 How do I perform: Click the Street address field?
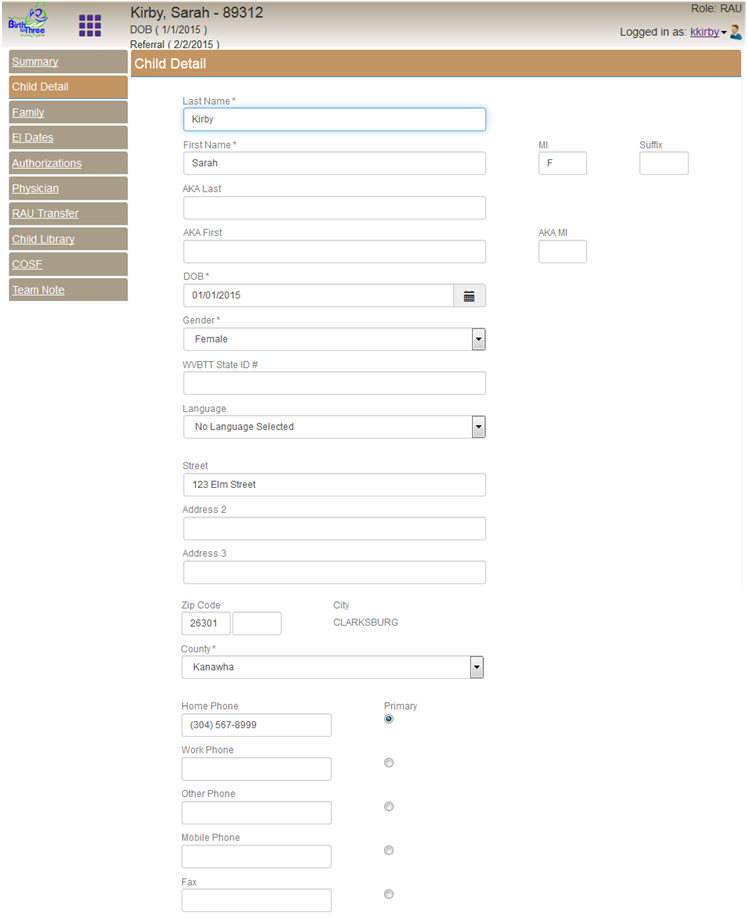tap(334, 485)
